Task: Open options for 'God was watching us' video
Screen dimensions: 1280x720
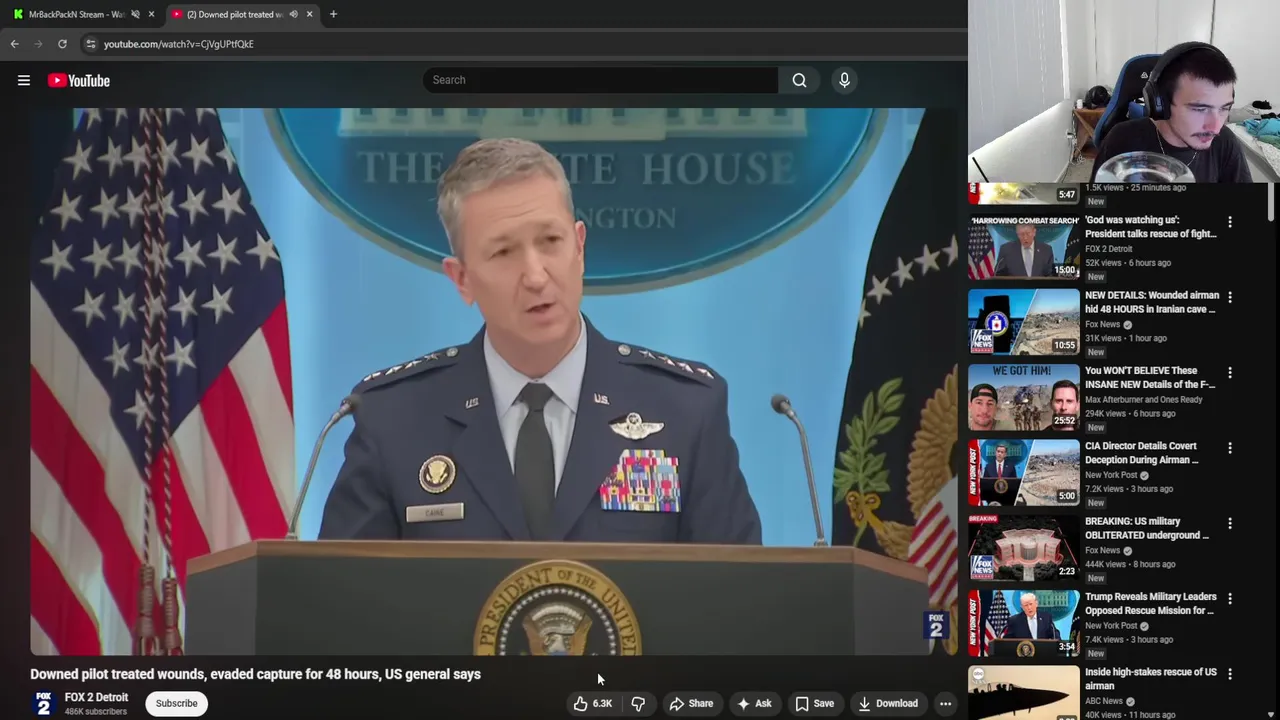Action: point(1230,222)
